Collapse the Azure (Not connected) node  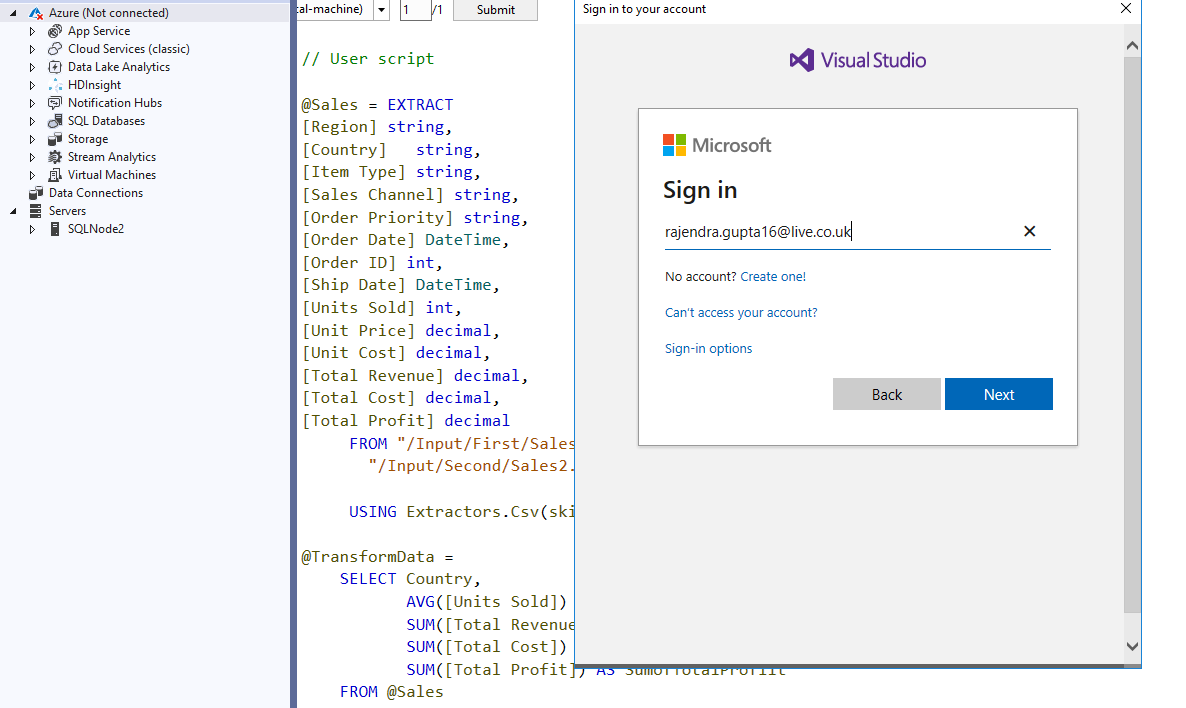[x=13, y=13]
